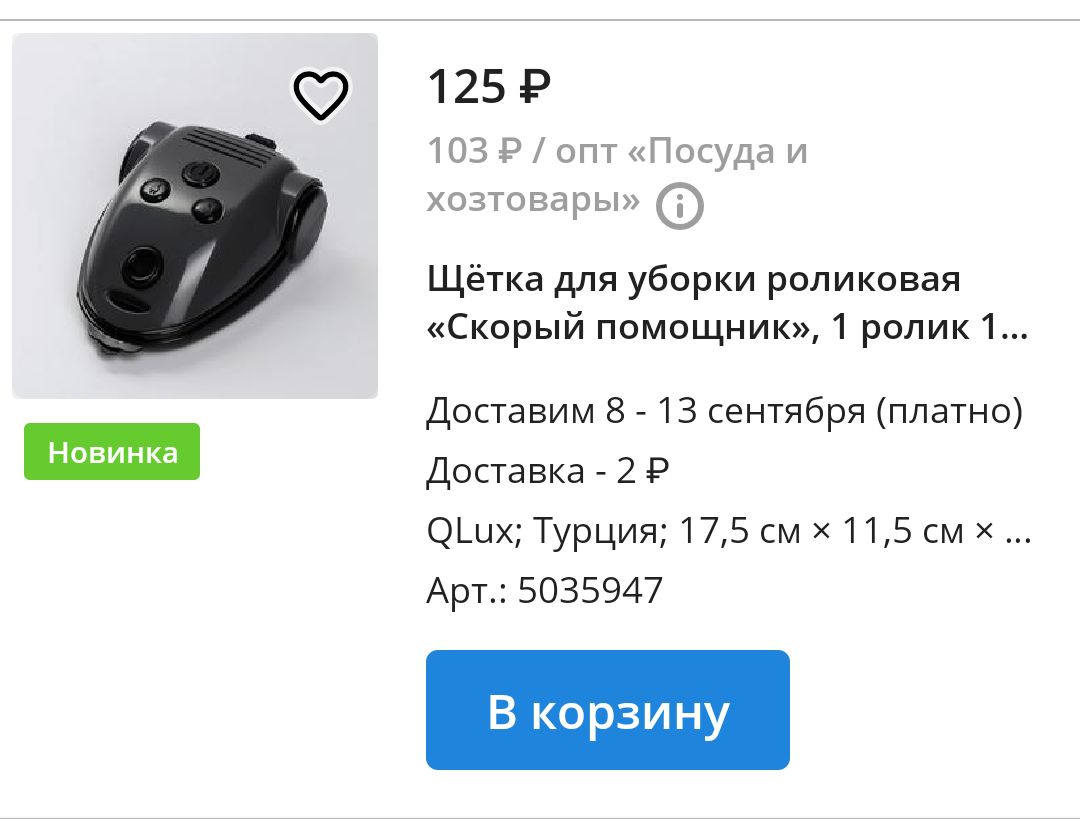Click the «(платно)» paid delivery note

point(950,412)
